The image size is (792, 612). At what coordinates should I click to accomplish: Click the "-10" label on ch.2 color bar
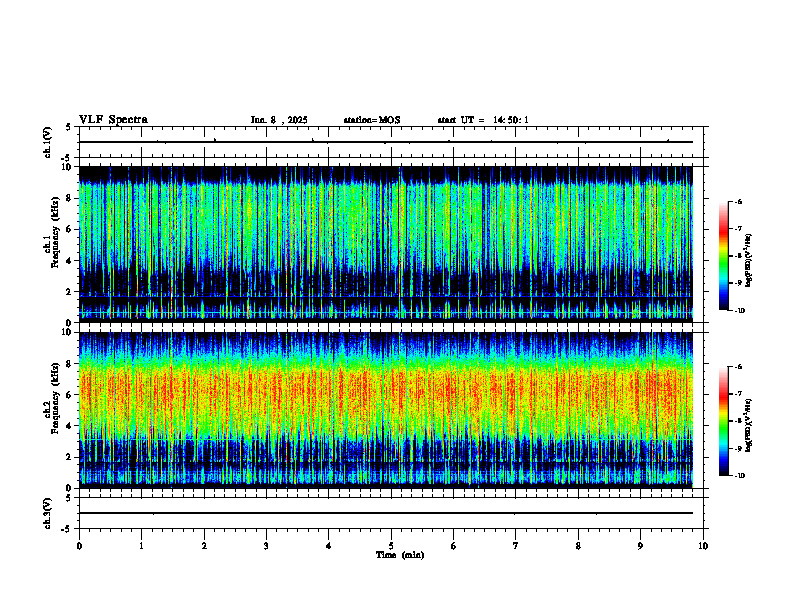[739, 476]
